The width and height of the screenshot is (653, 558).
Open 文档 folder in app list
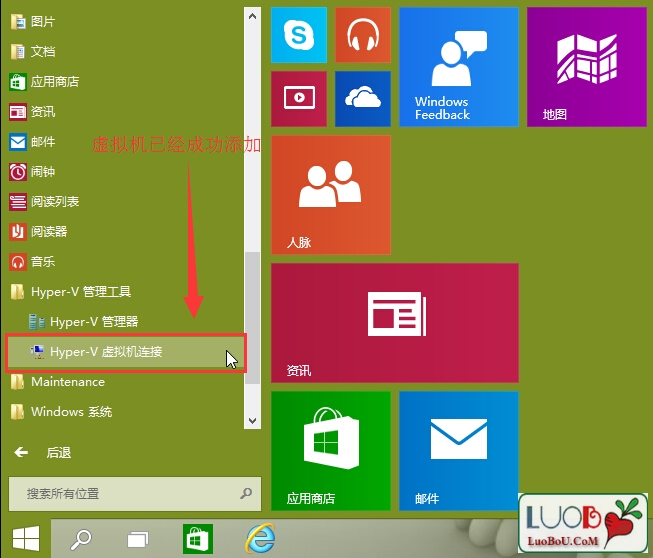(x=125, y=52)
